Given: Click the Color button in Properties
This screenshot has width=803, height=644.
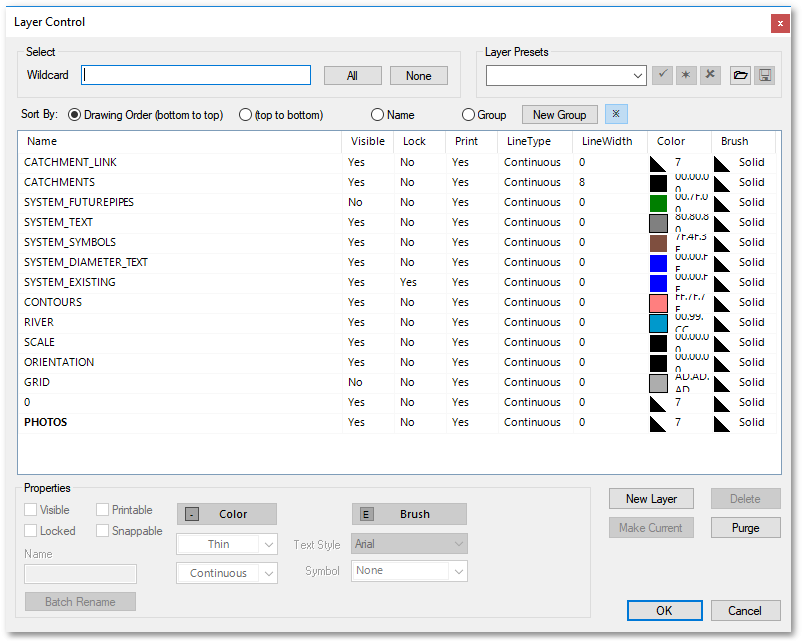Looking at the screenshot, I should click(227, 514).
